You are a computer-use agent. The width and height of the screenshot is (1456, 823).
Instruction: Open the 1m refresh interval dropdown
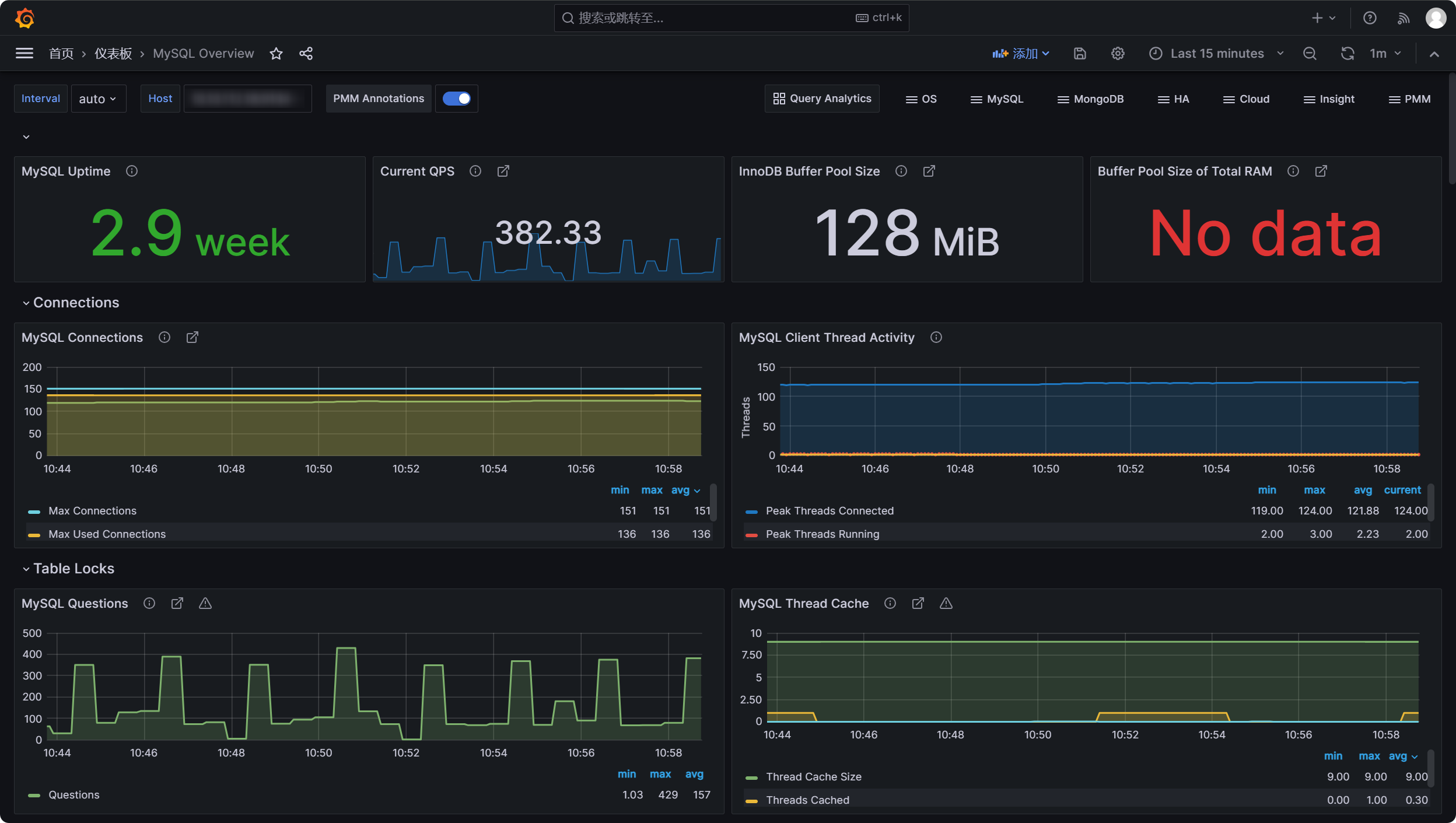pyautogui.click(x=1385, y=54)
